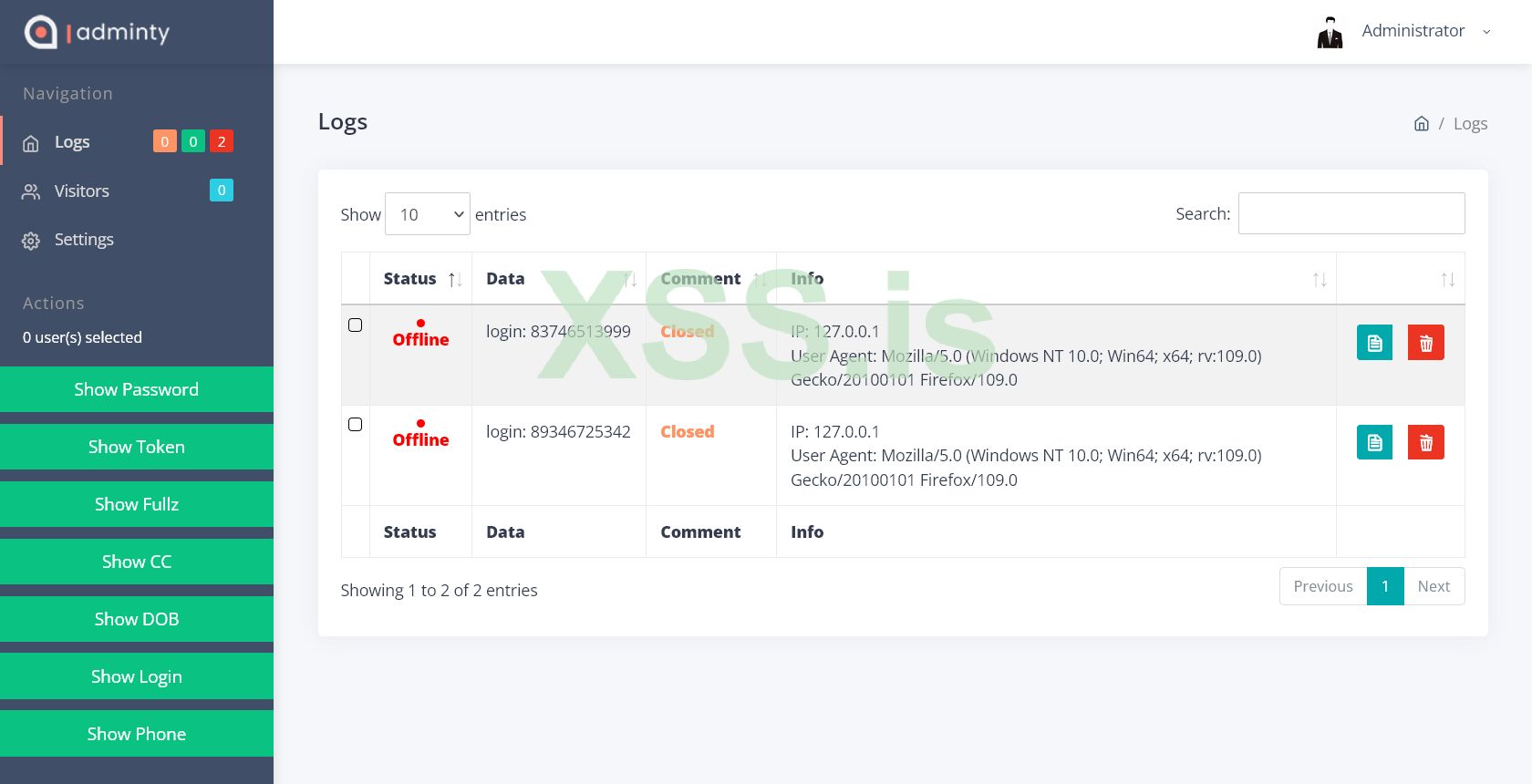Click the Show CC button
Screen dimensions: 1532x784
click(x=137, y=562)
